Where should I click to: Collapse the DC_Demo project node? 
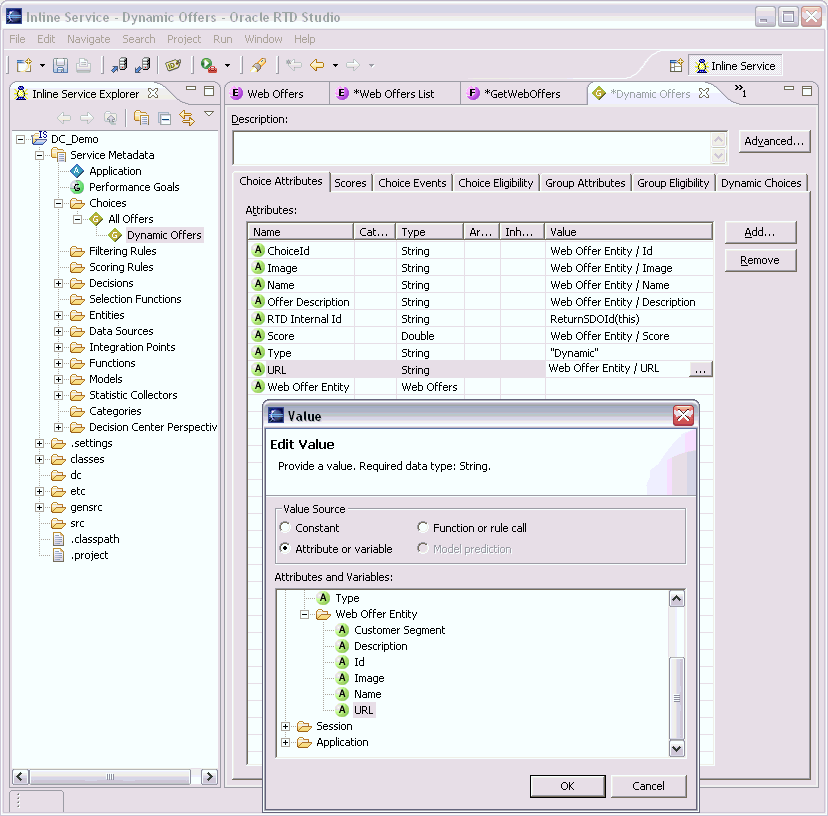pyautogui.click(x=21, y=139)
